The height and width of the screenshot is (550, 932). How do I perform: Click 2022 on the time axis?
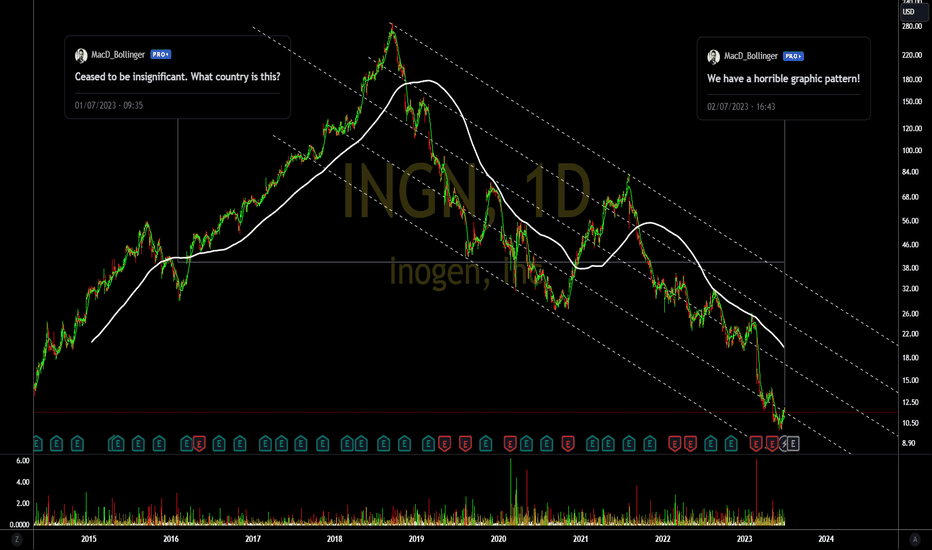[662, 539]
